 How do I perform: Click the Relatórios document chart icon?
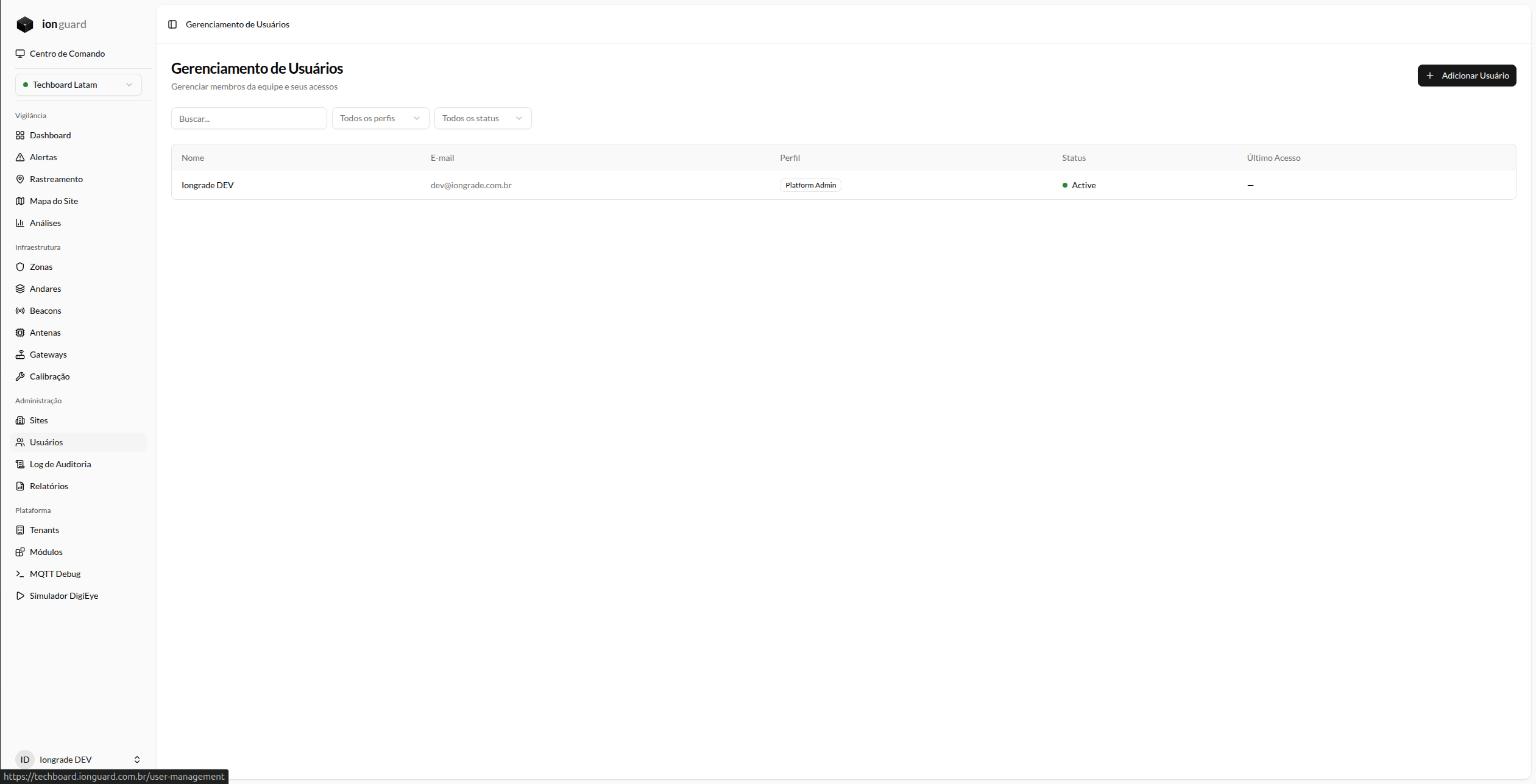(x=20, y=486)
